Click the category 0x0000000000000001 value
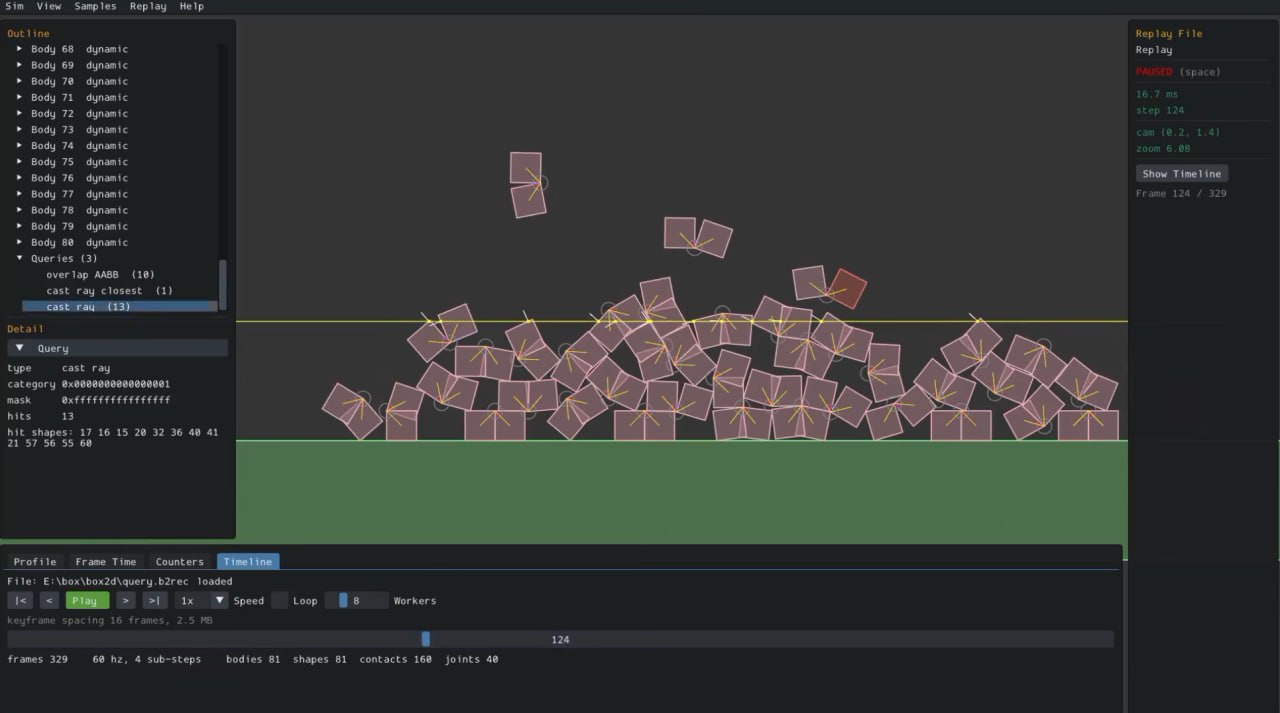This screenshot has height=713, width=1280. [x=116, y=384]
